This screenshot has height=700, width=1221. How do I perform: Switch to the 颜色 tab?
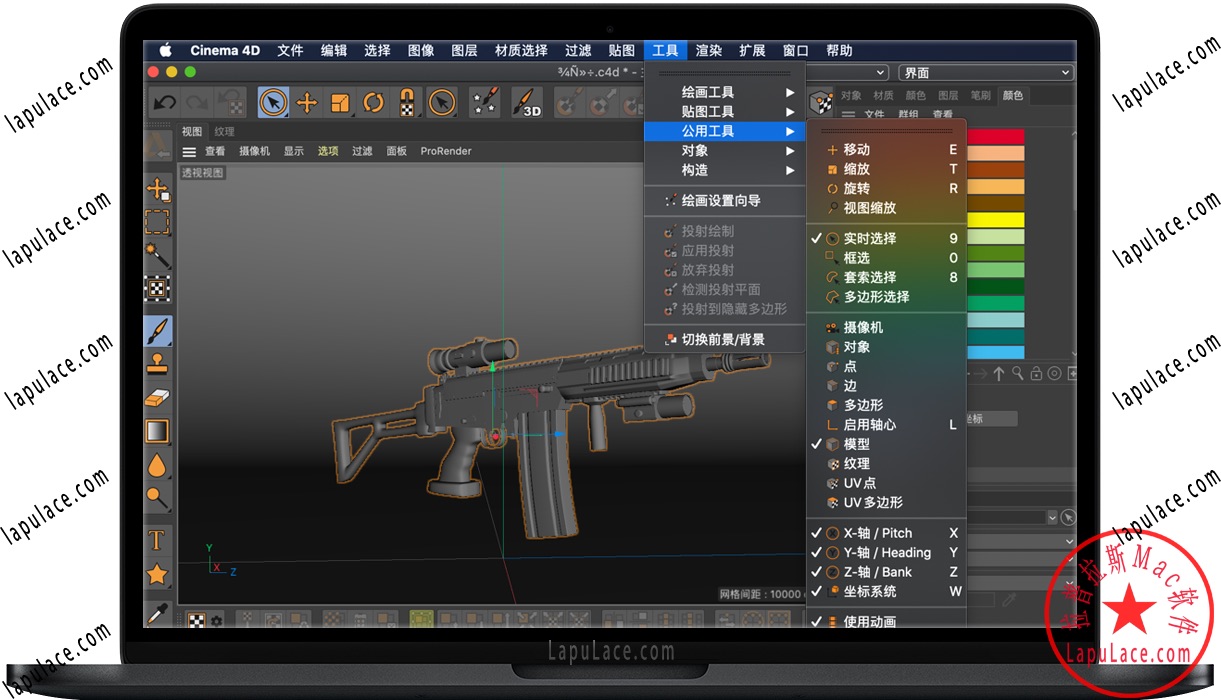[x=1013, y=94]
